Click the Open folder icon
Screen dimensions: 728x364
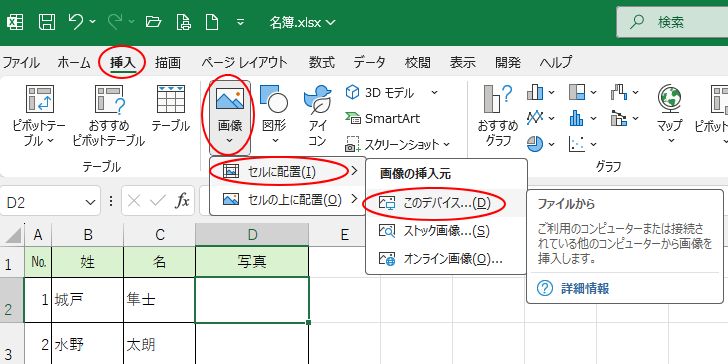coord(153,22)
